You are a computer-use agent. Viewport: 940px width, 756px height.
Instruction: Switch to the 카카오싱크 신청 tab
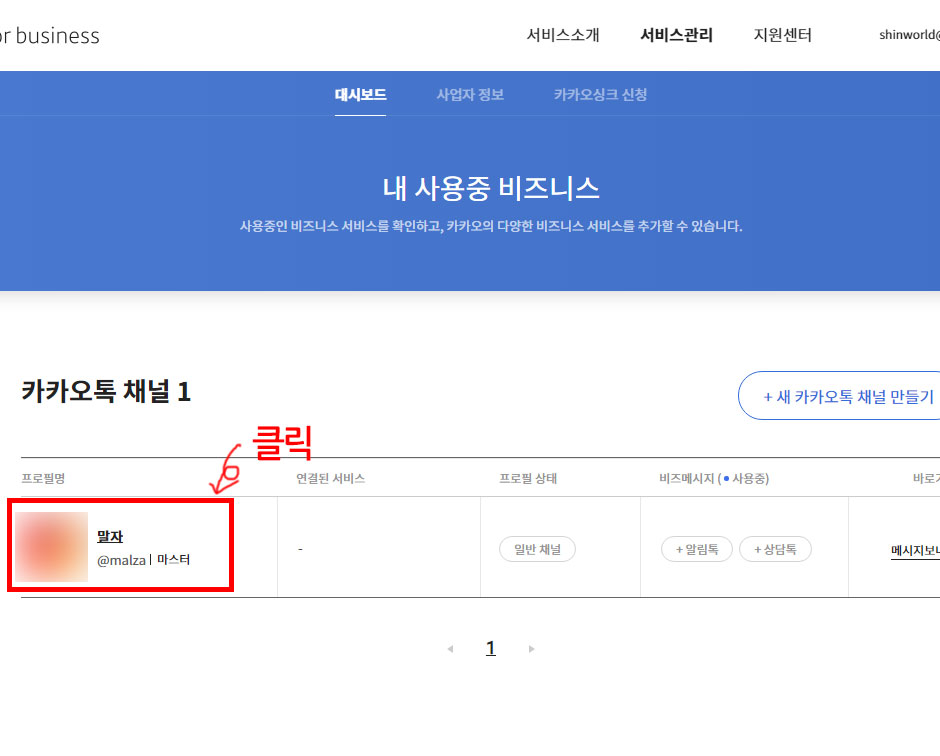pos(600,94)
